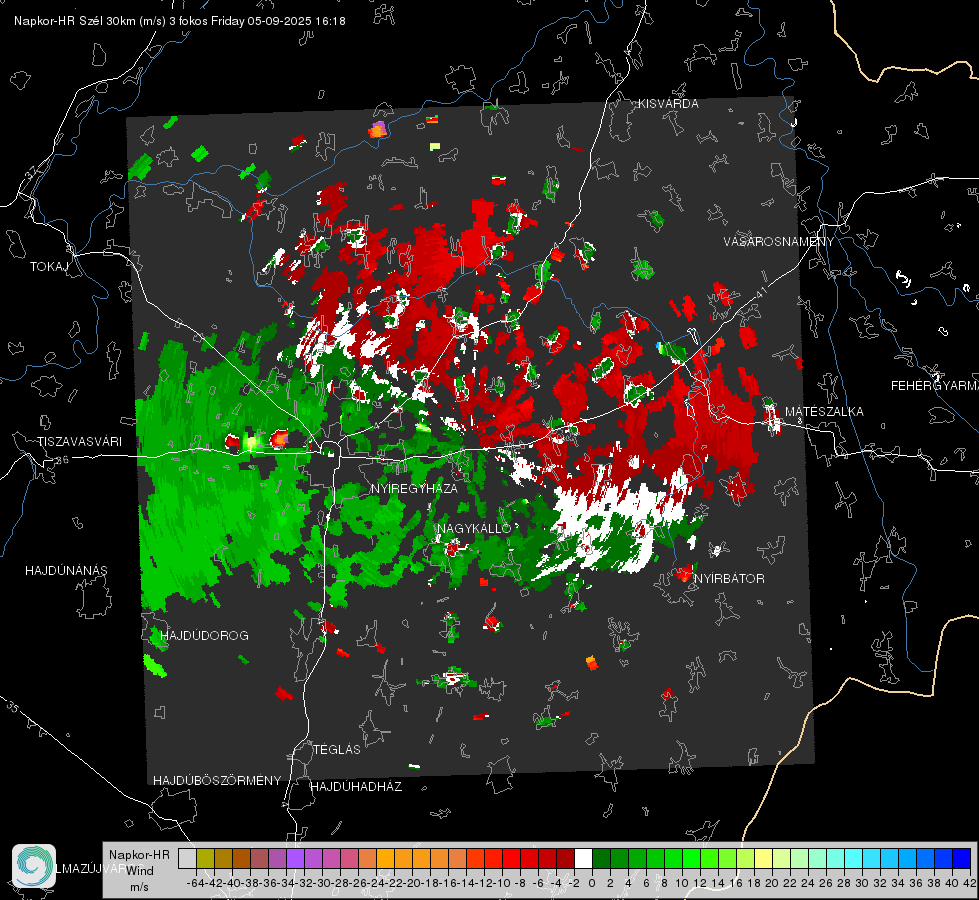979x900 pixels.
Task: Select the cyan swatch between 28 and 30
Action: point(853,858)
